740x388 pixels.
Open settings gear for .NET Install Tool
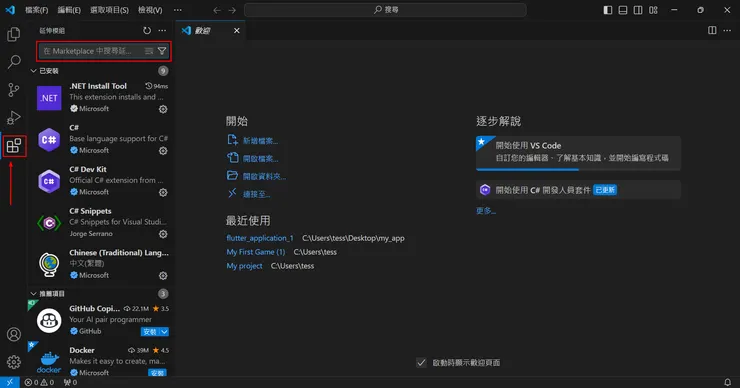click(x=163, y=109)
